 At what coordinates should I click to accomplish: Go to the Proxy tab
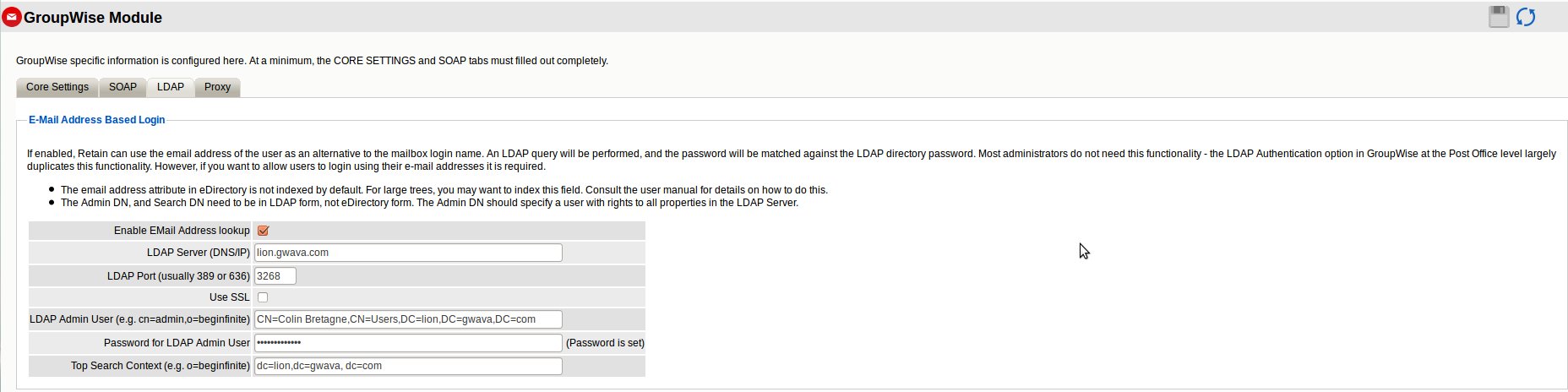217,87
